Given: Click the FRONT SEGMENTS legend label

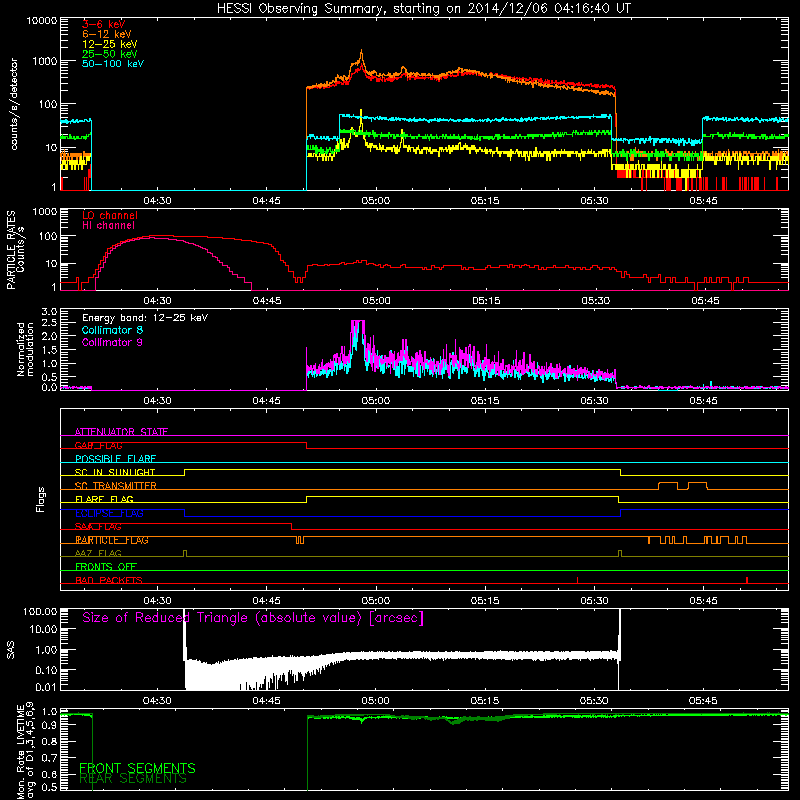Looking at the screenshot, I should point(137,768).
